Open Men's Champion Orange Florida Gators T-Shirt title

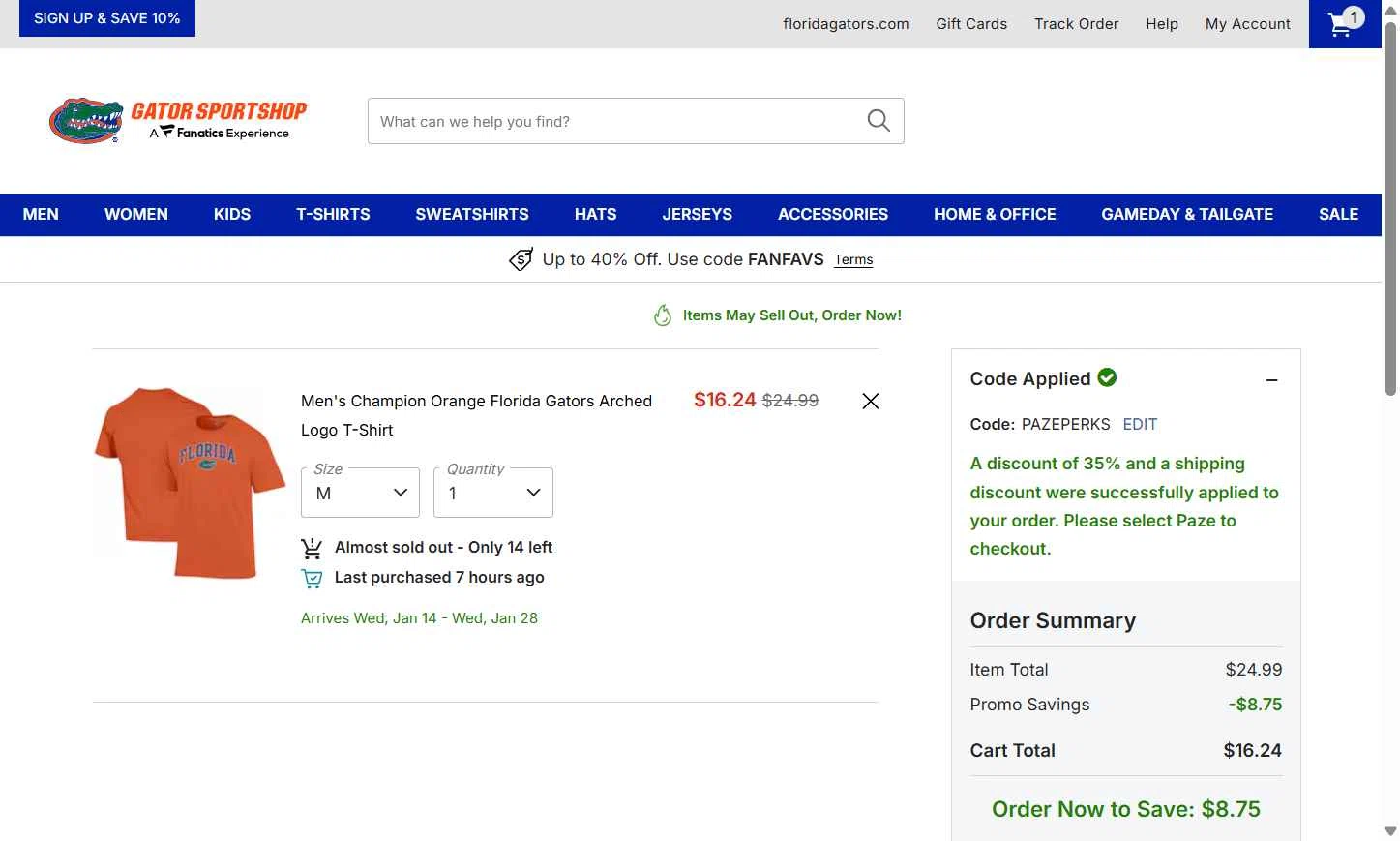click(x=476, y=415)
